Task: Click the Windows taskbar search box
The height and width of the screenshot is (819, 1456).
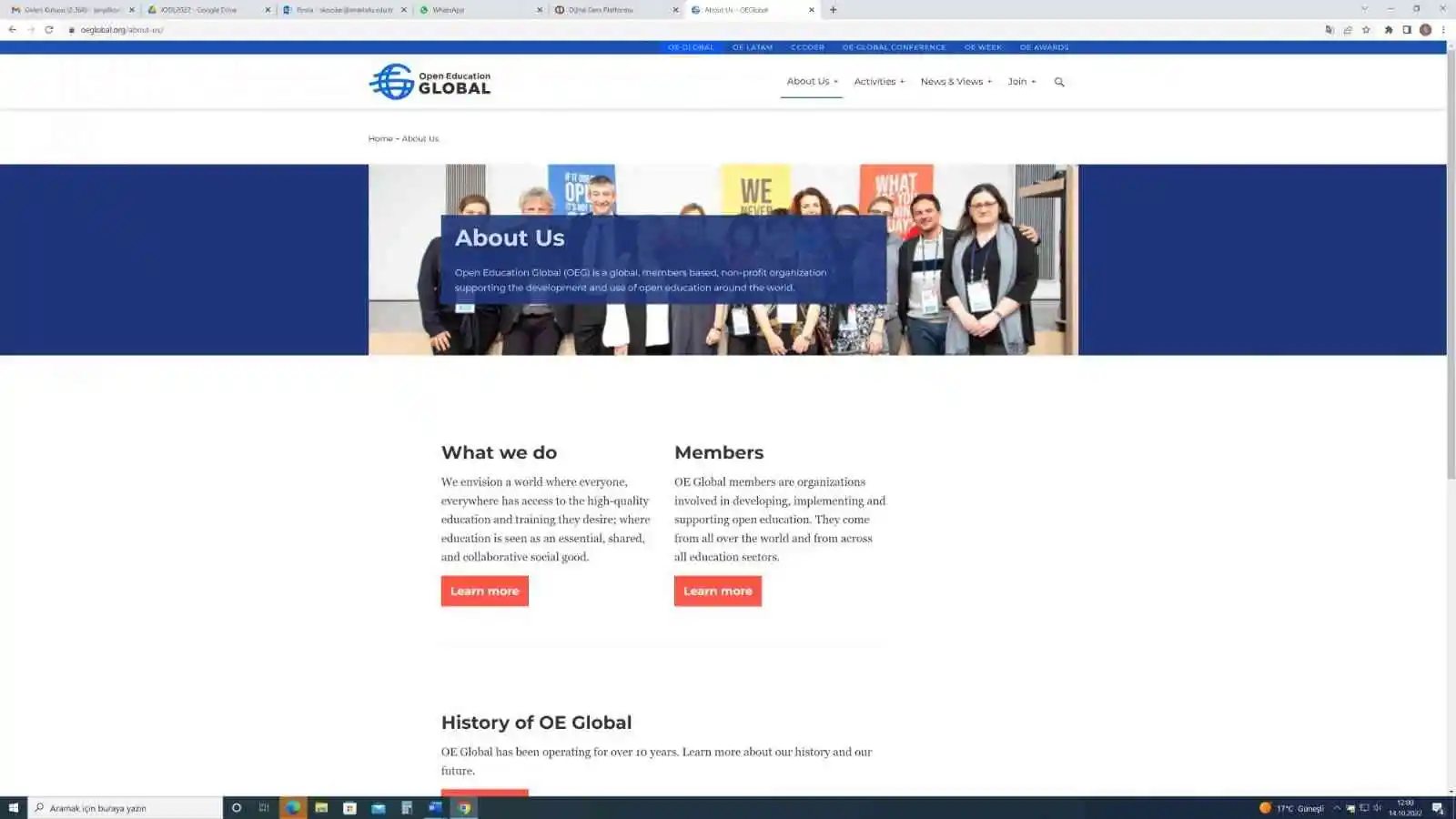Action: pyautogui.click(x=126, y=808)
